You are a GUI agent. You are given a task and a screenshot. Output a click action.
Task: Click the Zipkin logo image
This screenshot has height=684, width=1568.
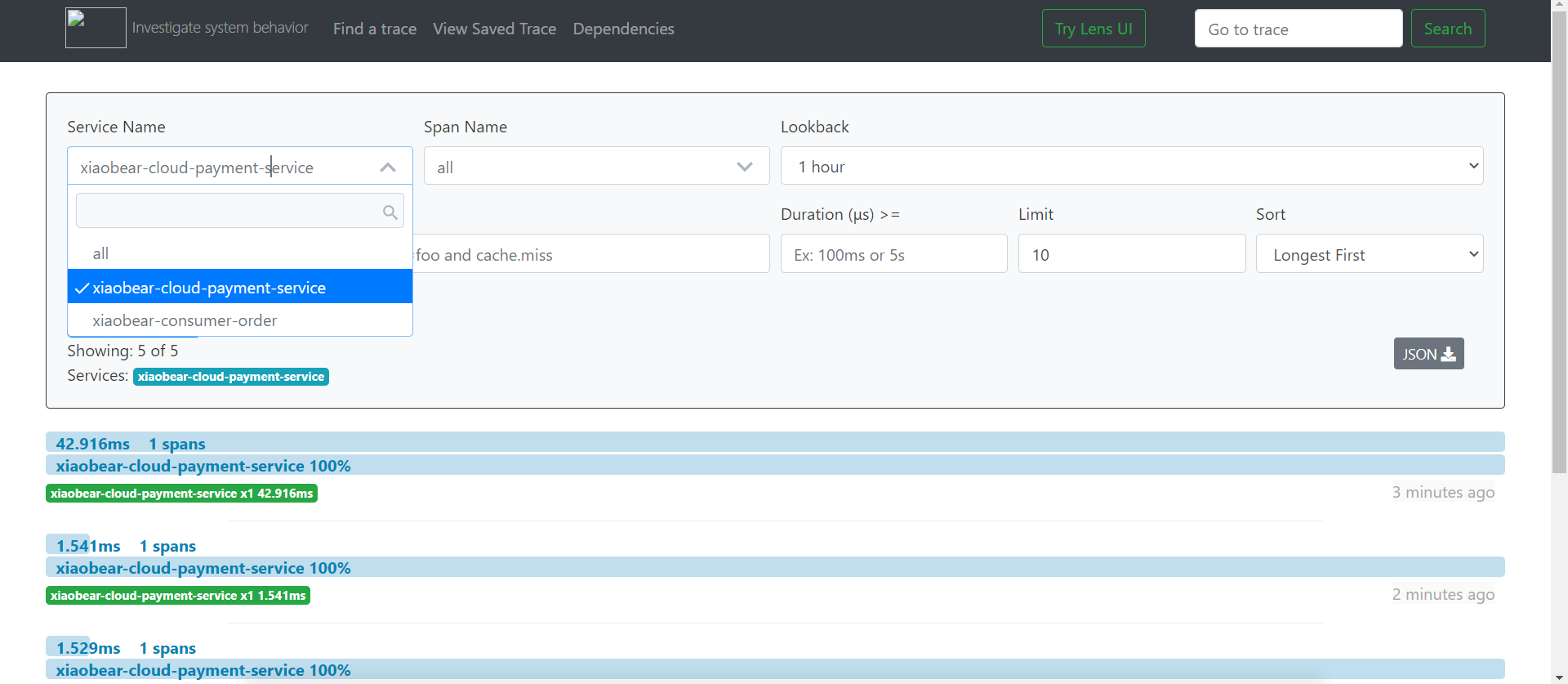96,28
